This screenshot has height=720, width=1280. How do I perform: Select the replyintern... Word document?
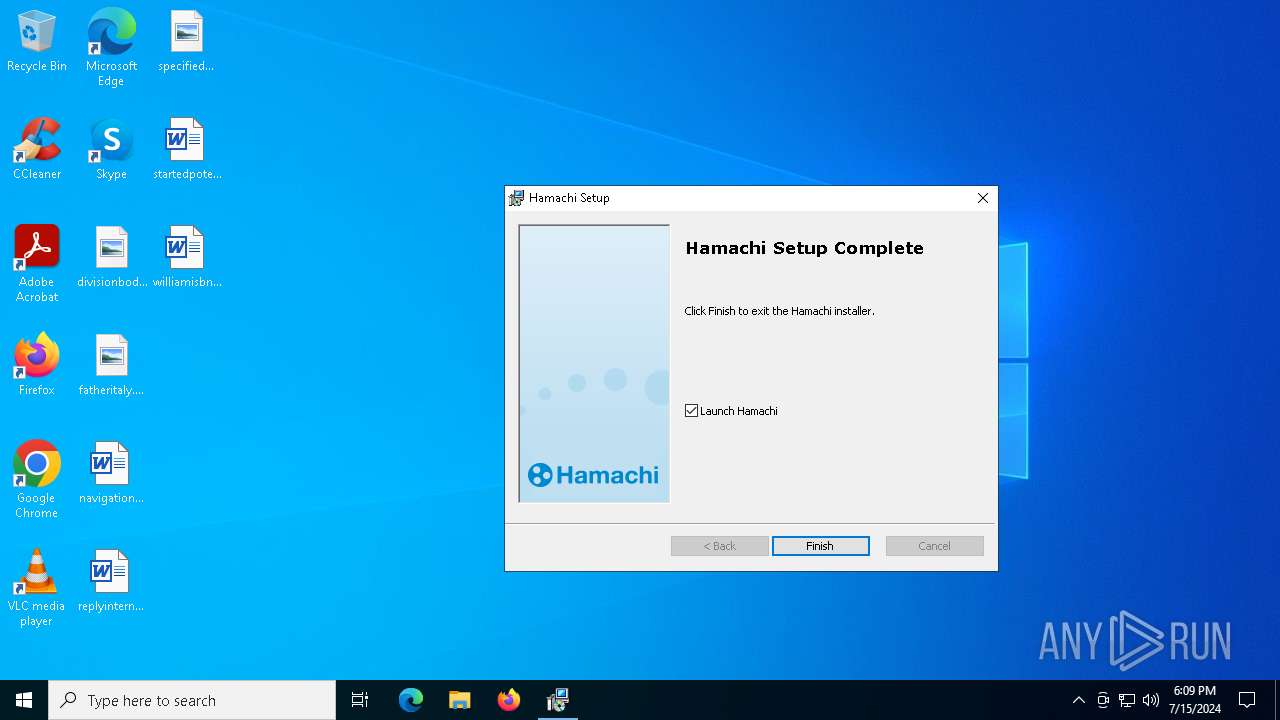point(111,581)
